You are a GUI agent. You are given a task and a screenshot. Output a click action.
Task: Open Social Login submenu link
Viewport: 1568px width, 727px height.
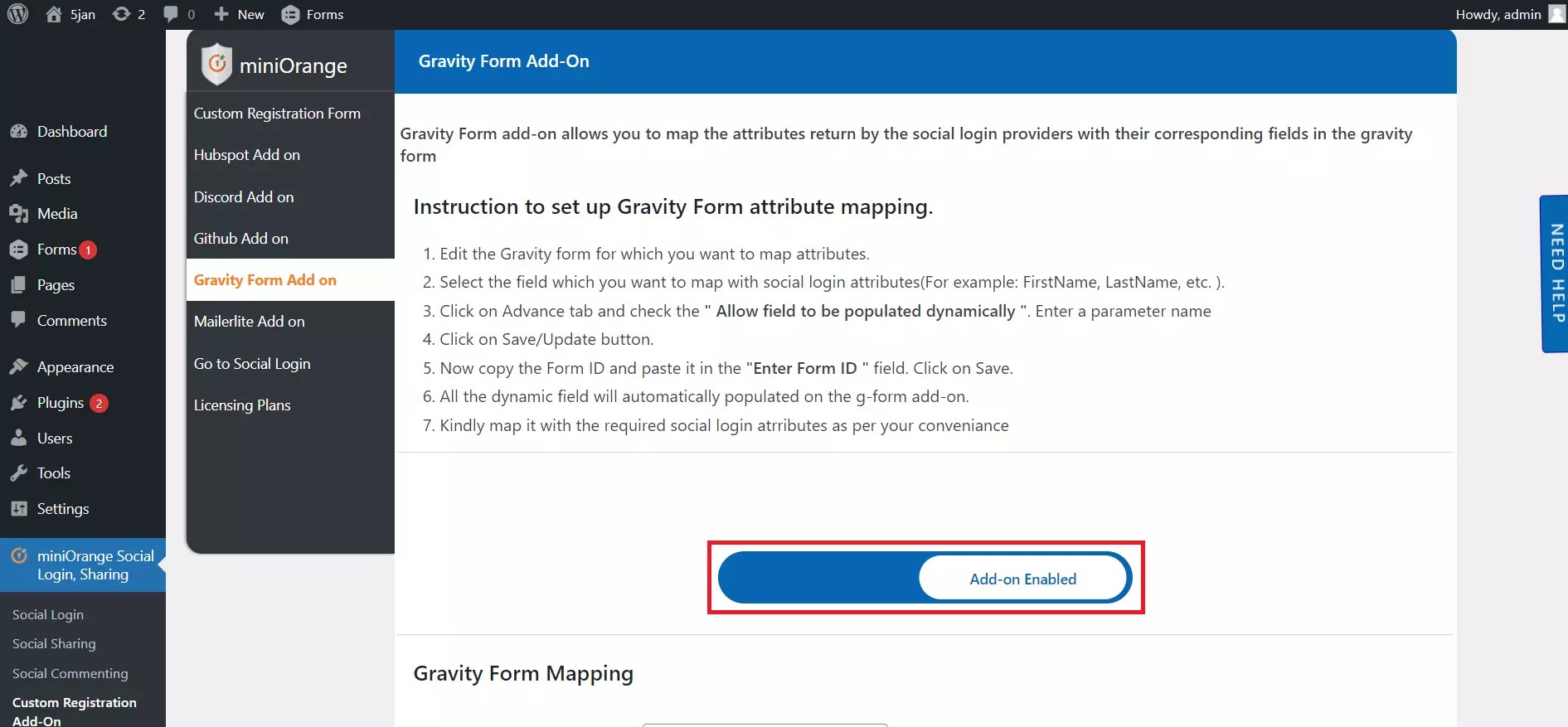48,614
